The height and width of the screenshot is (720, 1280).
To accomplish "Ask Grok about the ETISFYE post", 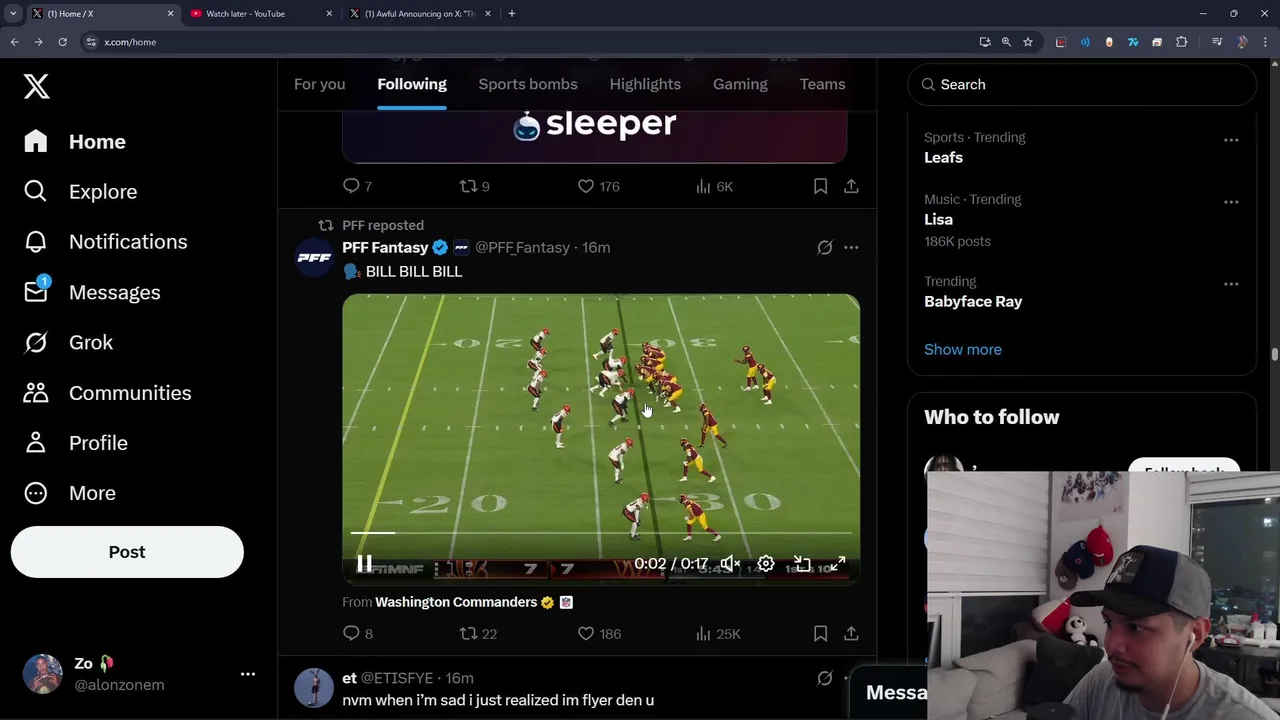I will [x=824, y=678].
